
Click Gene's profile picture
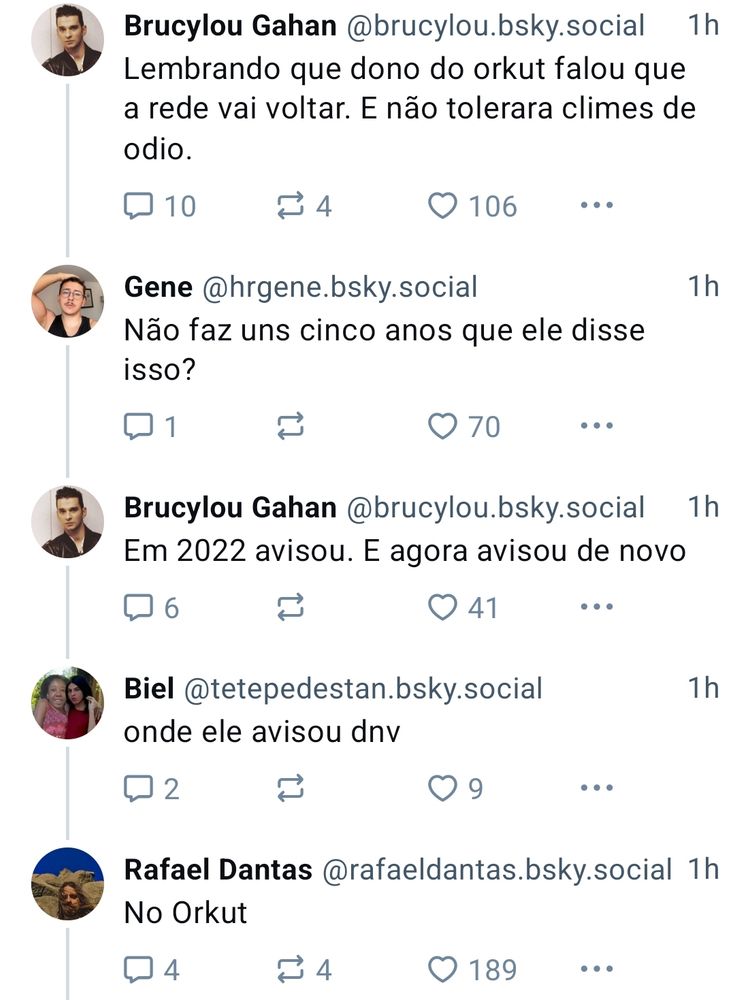(x=67, y=301)
